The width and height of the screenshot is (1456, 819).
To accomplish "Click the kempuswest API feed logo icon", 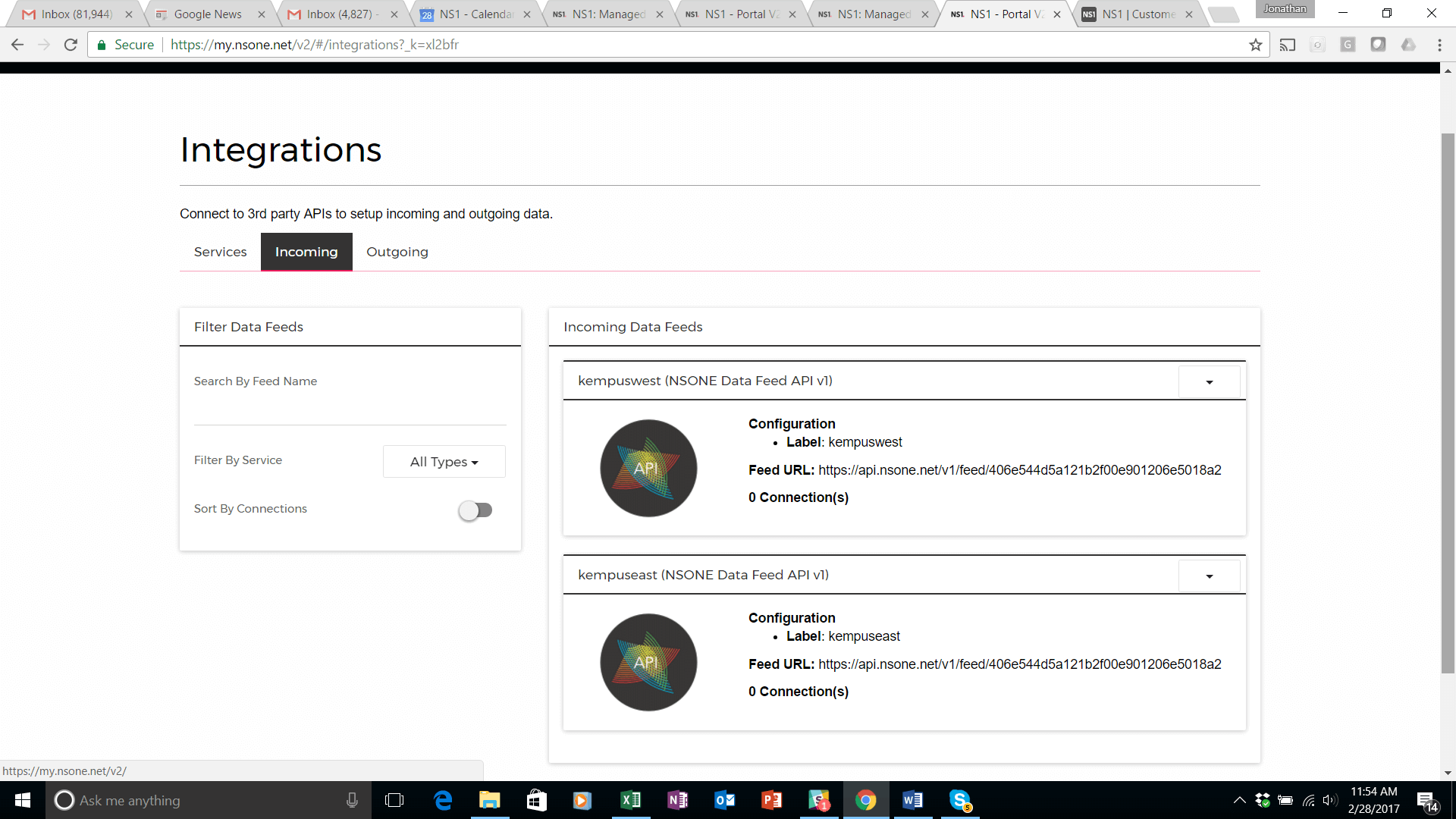I will click(x=648, y=468).
